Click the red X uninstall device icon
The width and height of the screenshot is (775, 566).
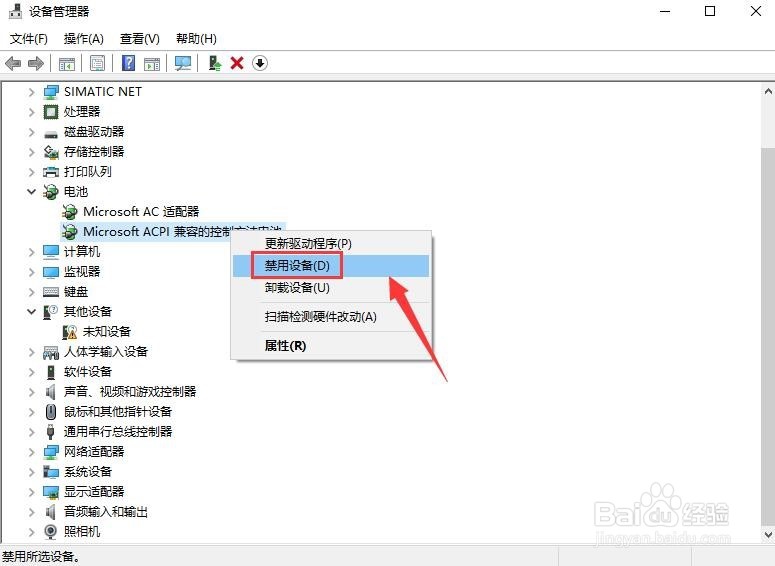tap(237, 63)
